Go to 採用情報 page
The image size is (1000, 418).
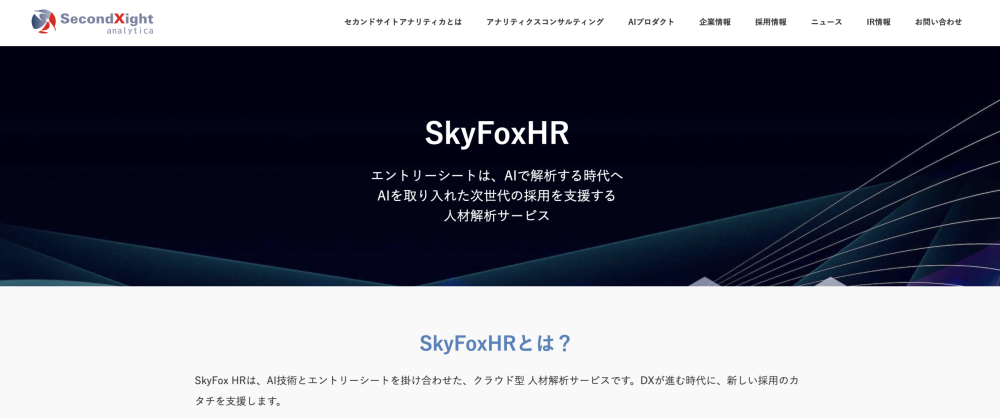[x=770, y=22]
